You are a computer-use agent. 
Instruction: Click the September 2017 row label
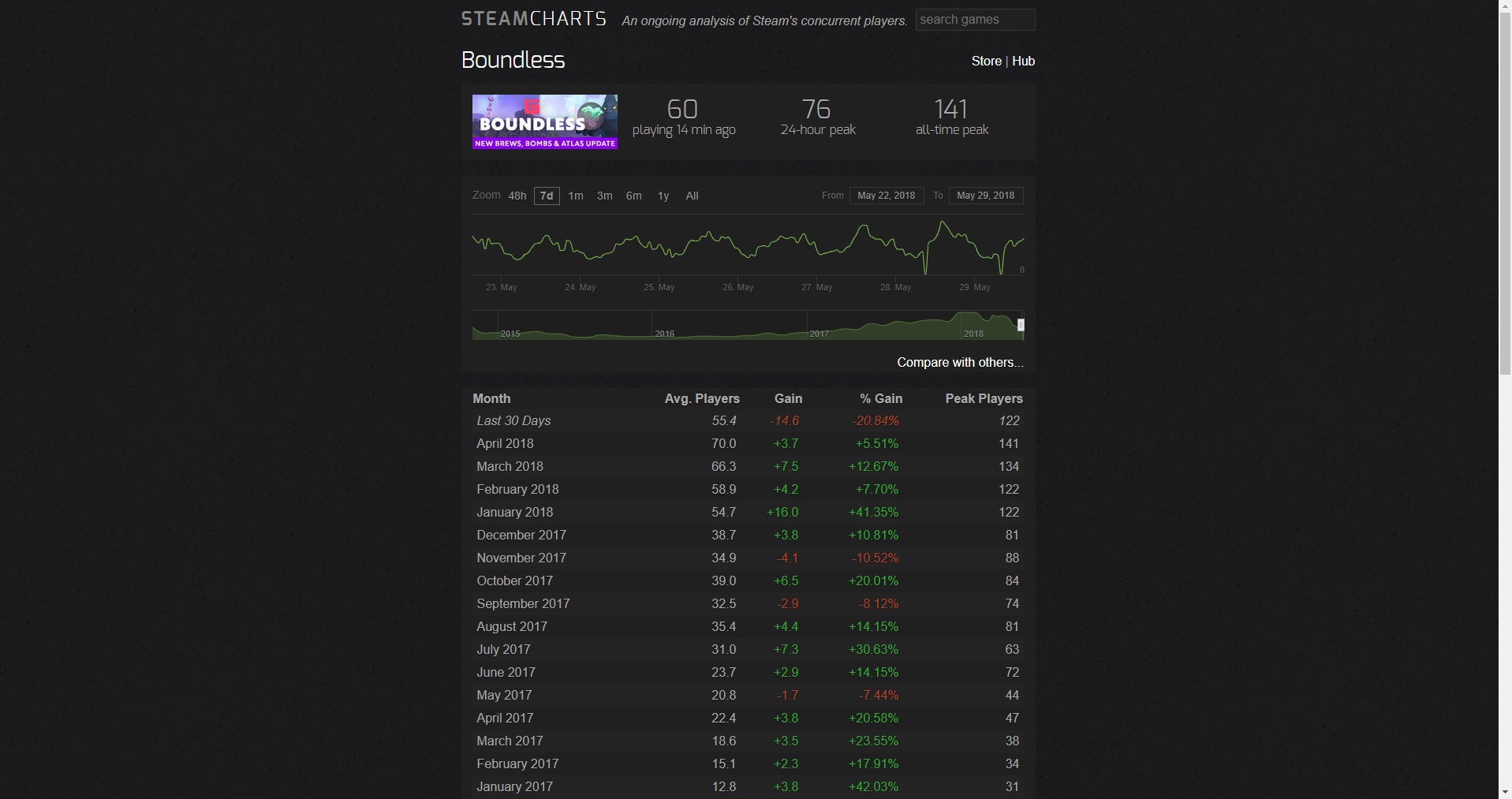point(523,603)
